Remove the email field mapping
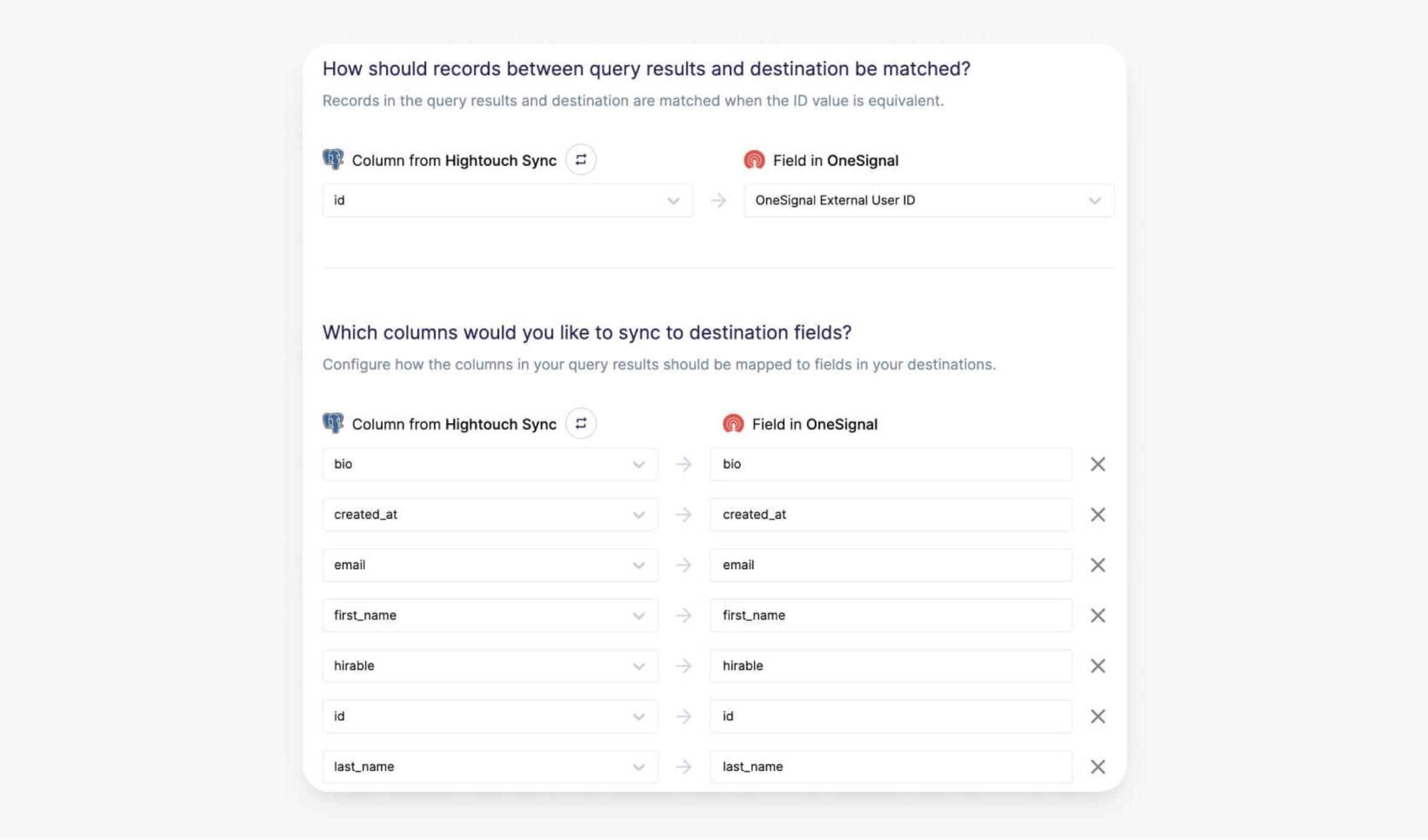 click(1097, 565)
